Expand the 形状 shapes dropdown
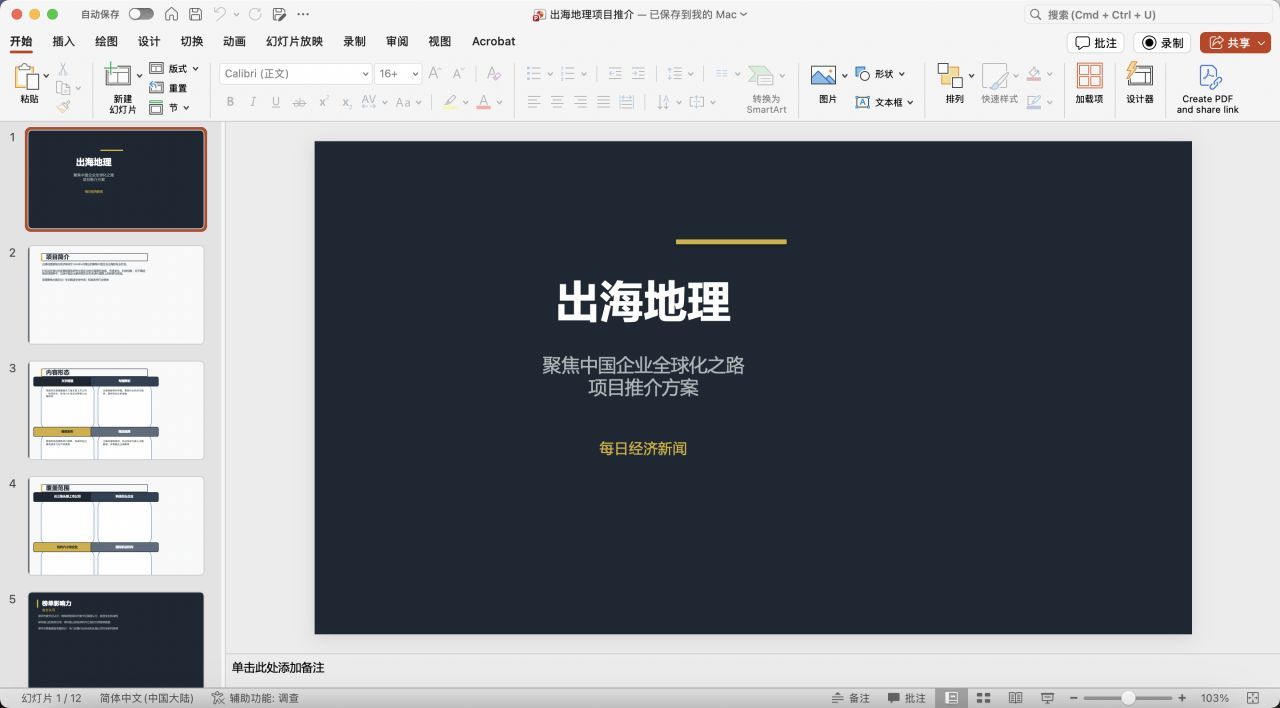This screenshot has width=1280, height=708. [901, 74]
